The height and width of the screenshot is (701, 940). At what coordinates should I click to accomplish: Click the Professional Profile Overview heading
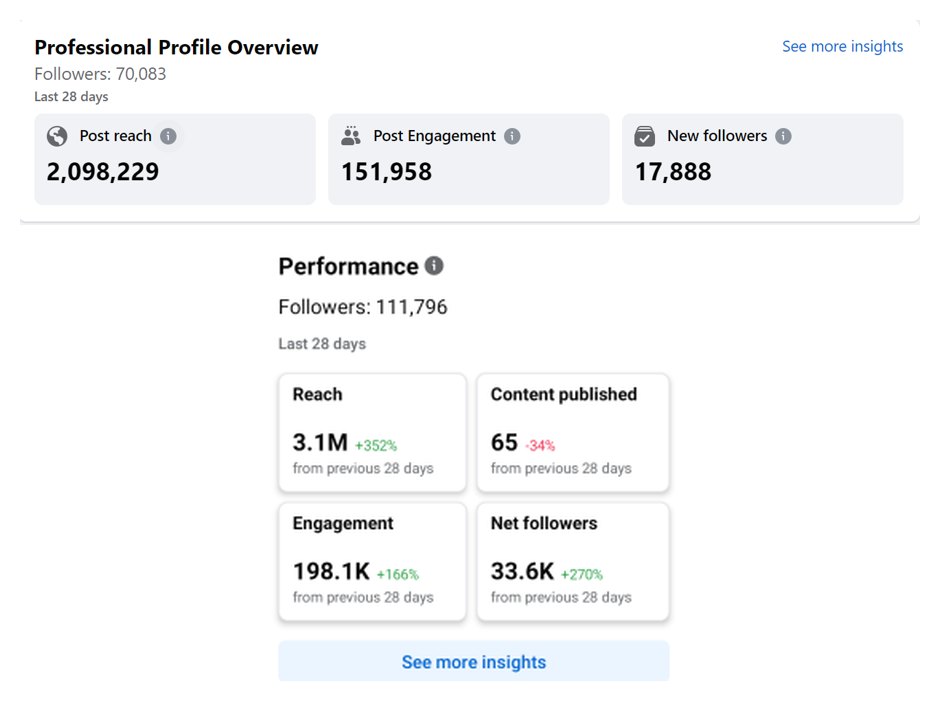[176, 47]
